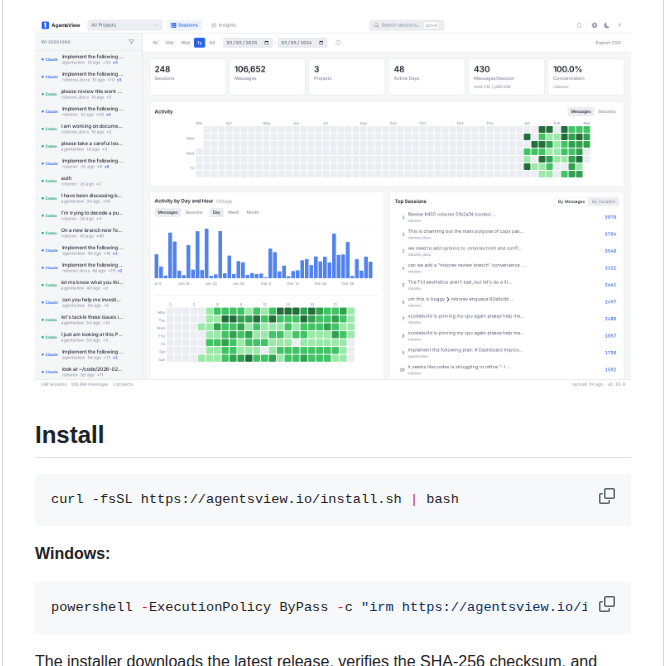Toggle dark mode with the moon icon
666x666 pixels.
click(607, 24)
